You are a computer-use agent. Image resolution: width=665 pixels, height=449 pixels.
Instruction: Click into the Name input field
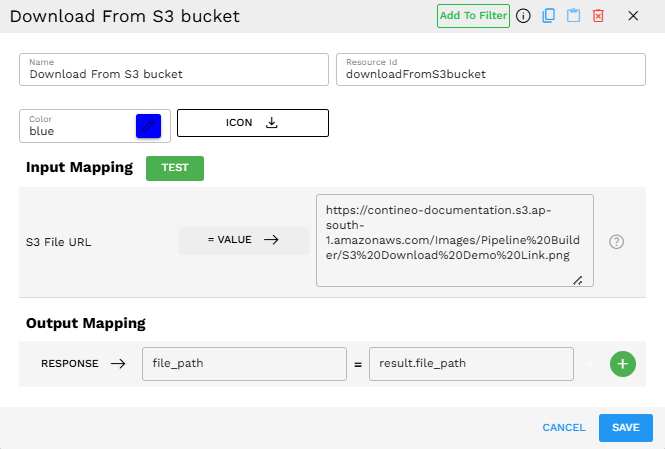click(174, 73)
